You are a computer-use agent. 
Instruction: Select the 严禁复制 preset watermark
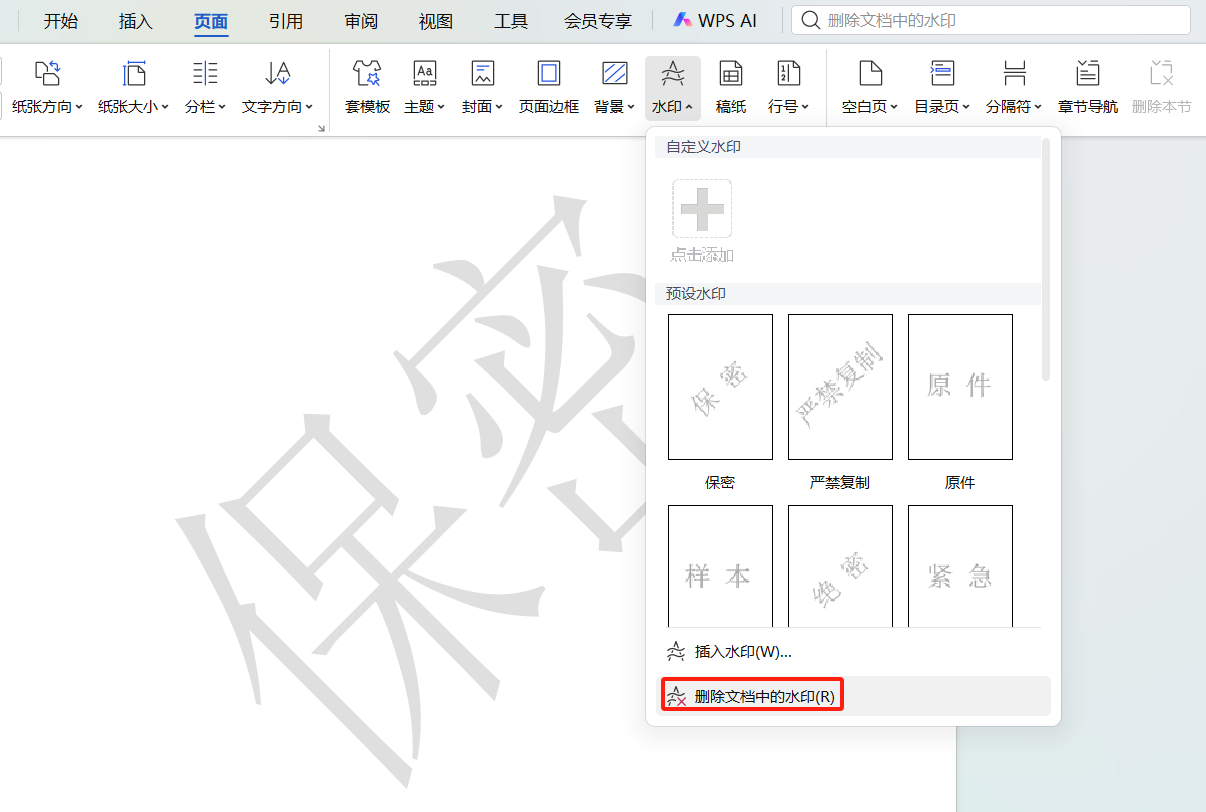840,387
